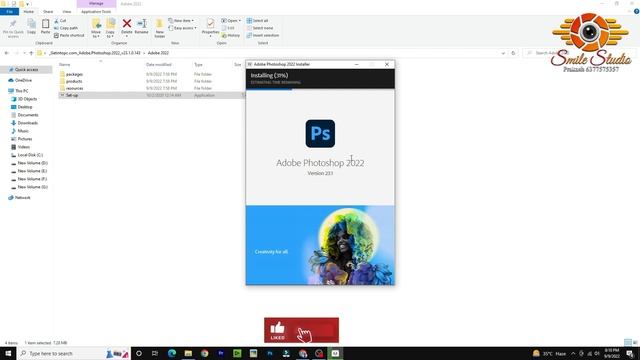The width and height of the screenshot is (640, 360).
Task: Click the Manage contextual tab
Action: click(x=96, y=4)
